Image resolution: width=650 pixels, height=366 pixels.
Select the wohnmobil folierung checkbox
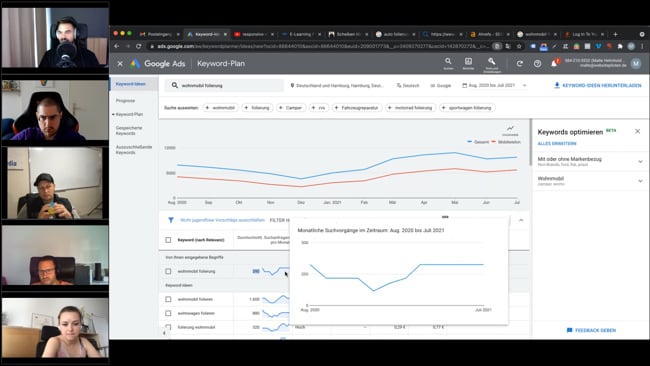168,271
